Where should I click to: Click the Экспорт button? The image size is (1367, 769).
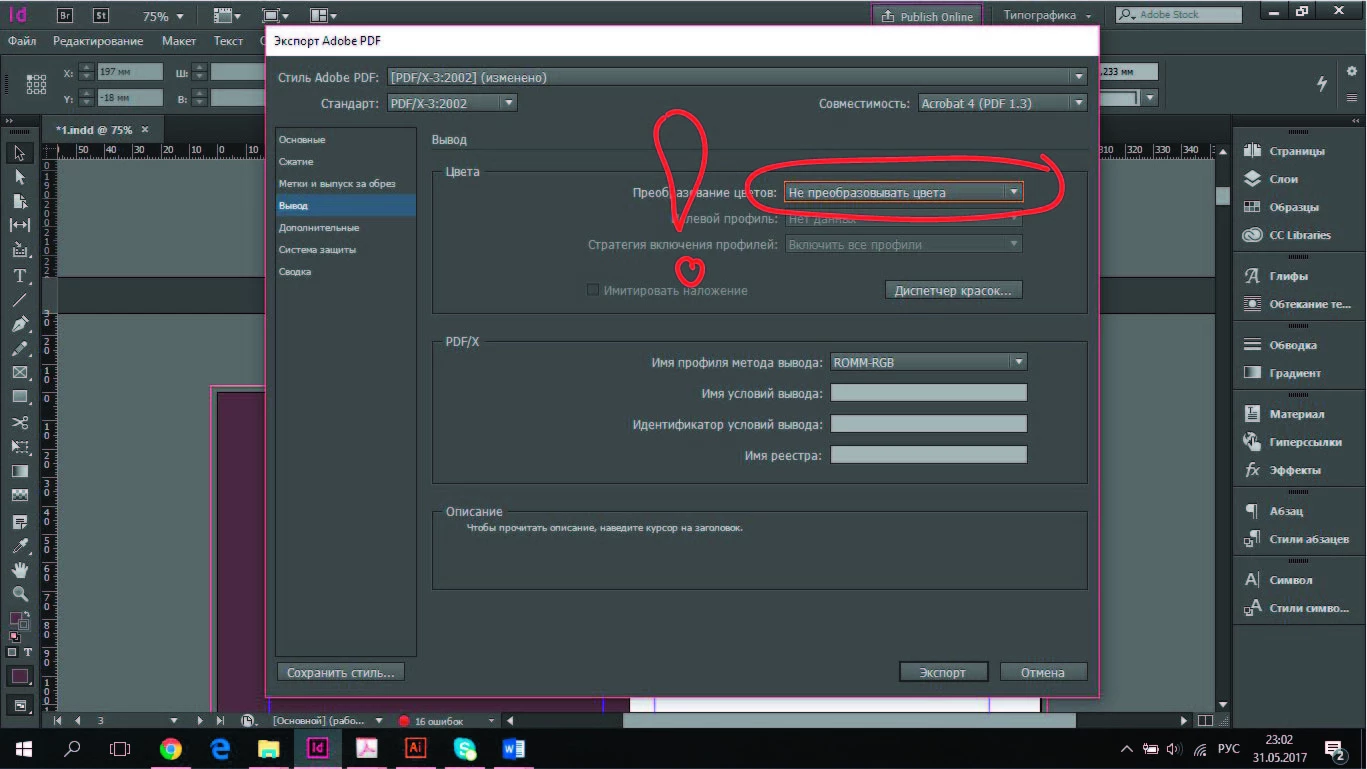coord(943,672)
